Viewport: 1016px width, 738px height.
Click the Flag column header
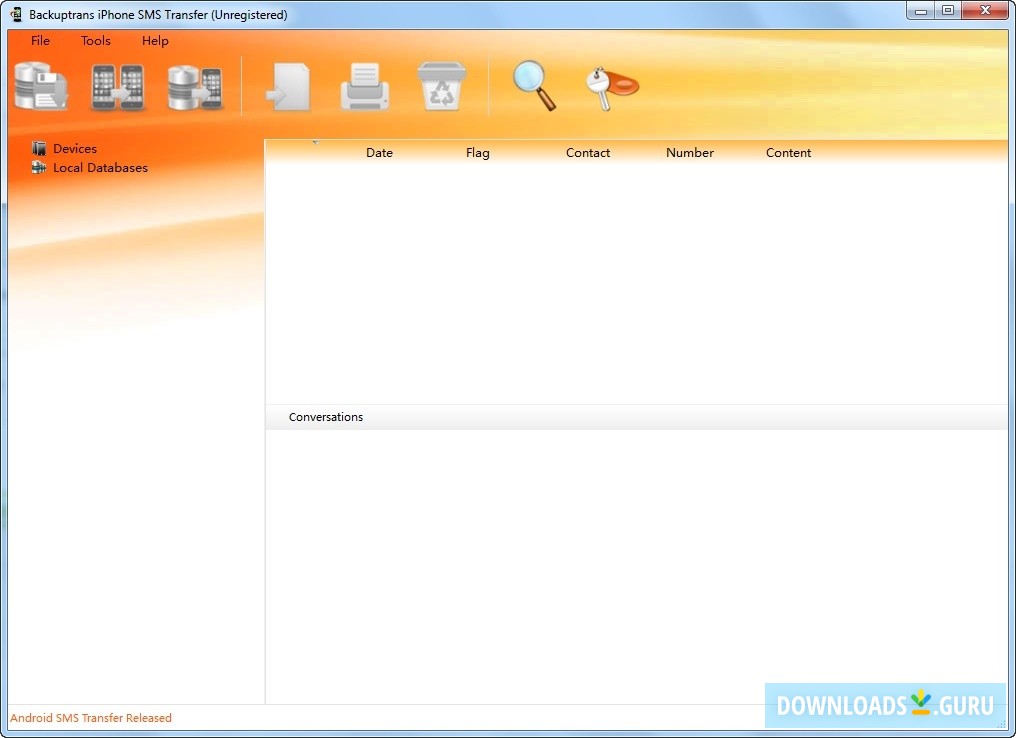coord(478,152)
